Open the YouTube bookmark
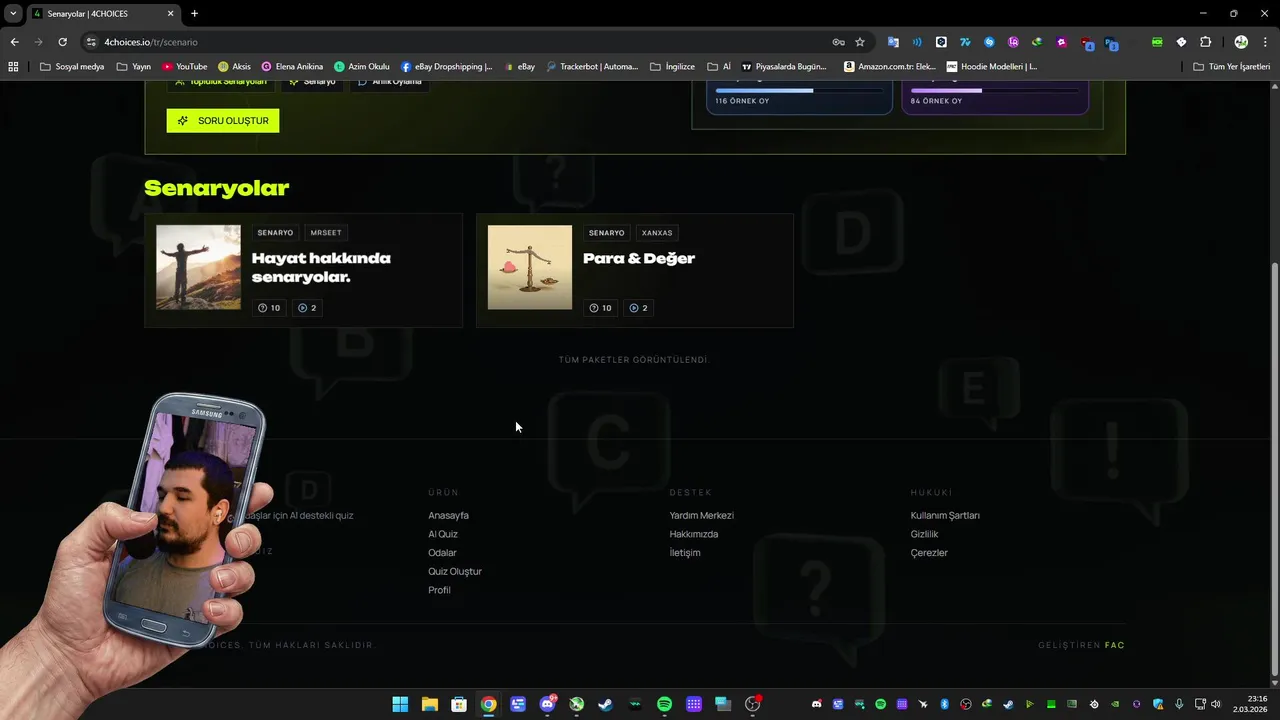Image resolution: width=1280 pixels, height=720 pixels. coord(185,67)
